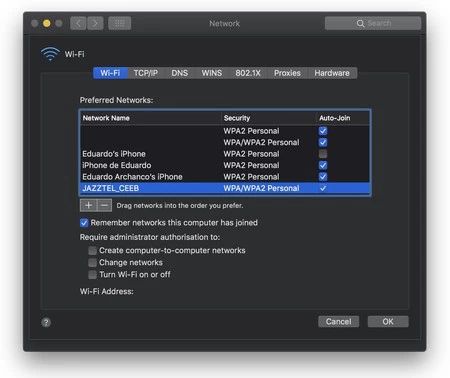Click the magnifying glass search icon

[x=360, y=23]
